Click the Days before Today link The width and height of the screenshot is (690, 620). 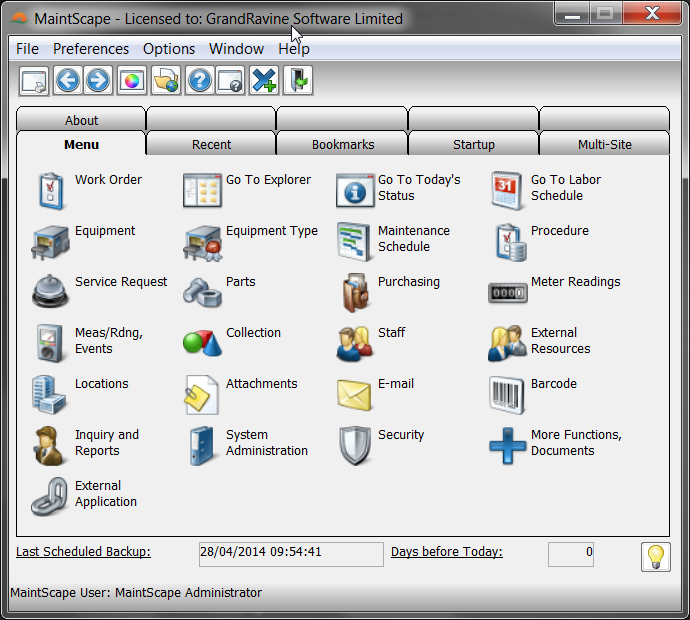(x=447, y=551)
